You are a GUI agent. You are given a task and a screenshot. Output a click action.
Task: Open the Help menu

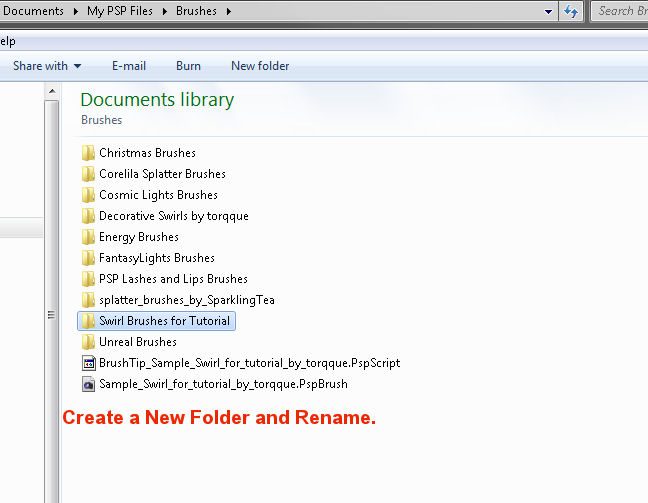point(7,41)
